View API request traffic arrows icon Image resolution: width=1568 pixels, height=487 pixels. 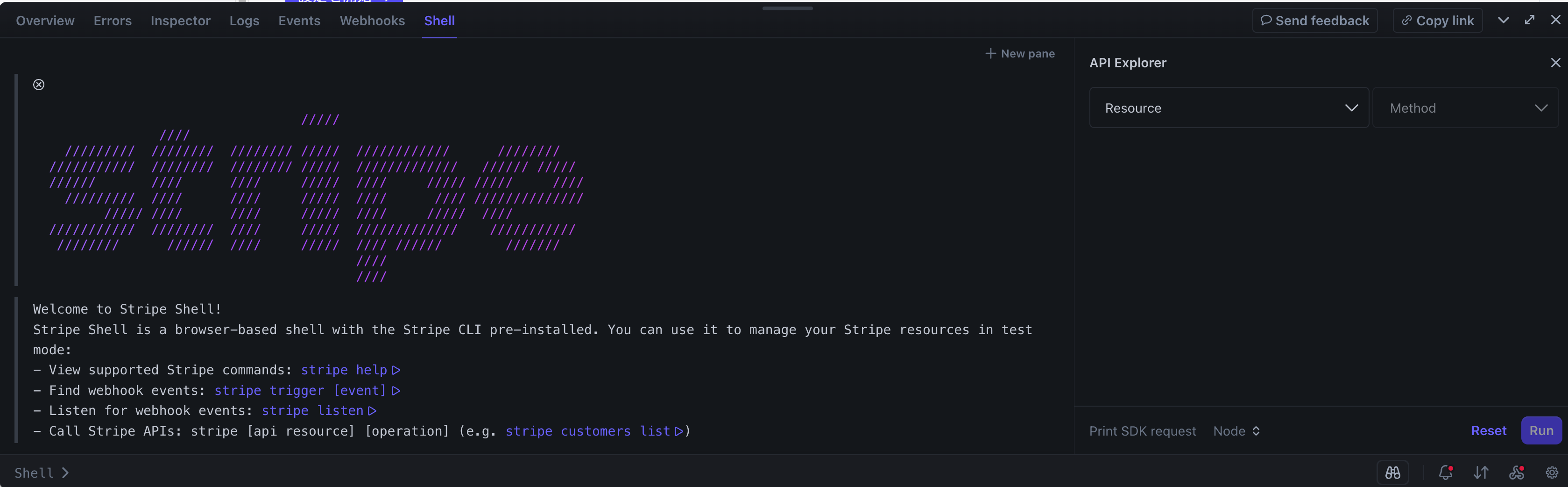click(1481, 473)
